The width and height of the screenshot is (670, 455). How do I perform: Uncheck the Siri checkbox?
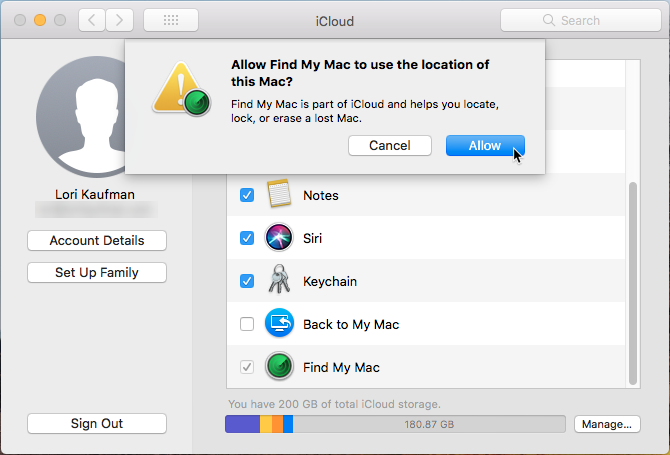(x=247, y=238)
